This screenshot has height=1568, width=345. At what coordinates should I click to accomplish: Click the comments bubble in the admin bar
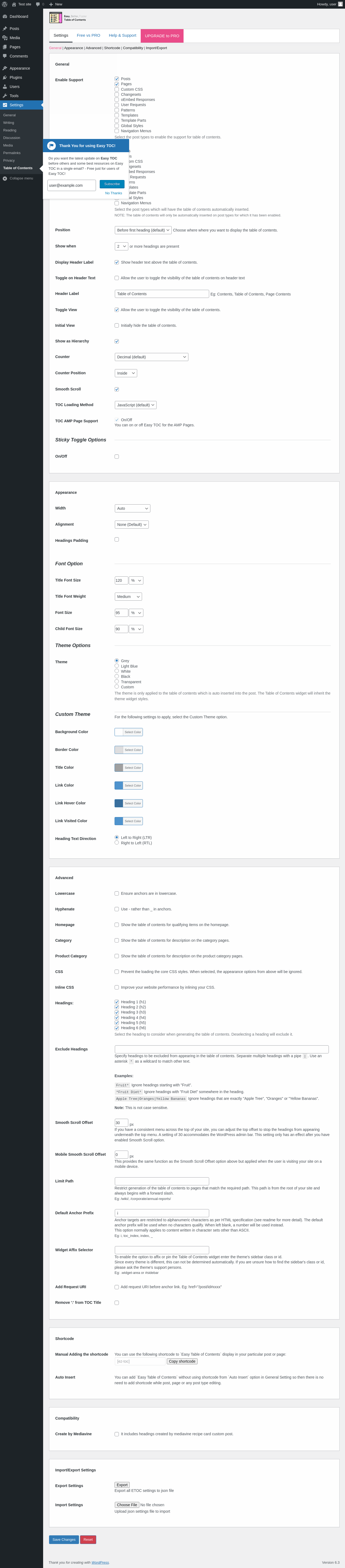tap(40, 4)
